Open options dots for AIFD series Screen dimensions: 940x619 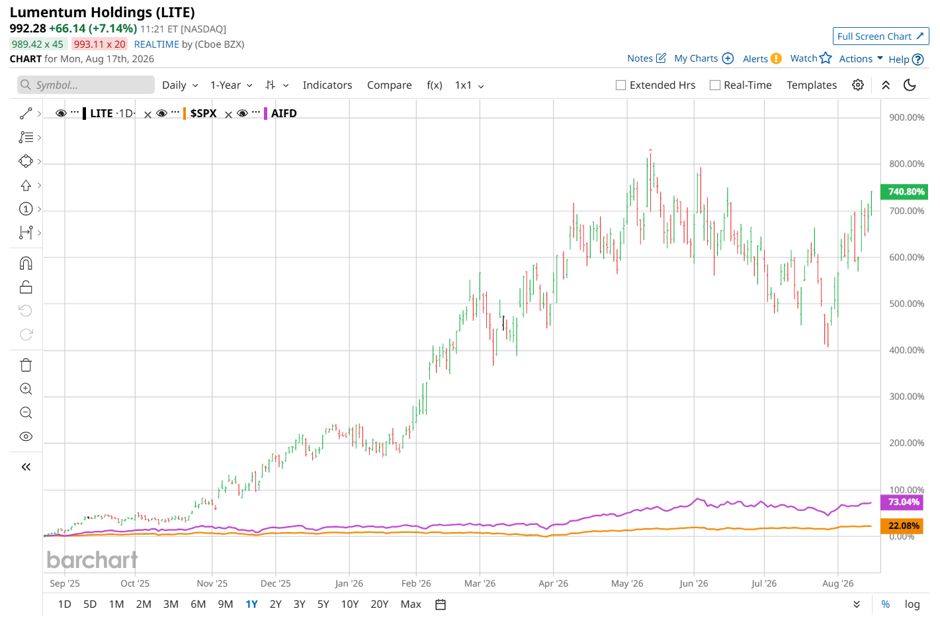(256, 113)
